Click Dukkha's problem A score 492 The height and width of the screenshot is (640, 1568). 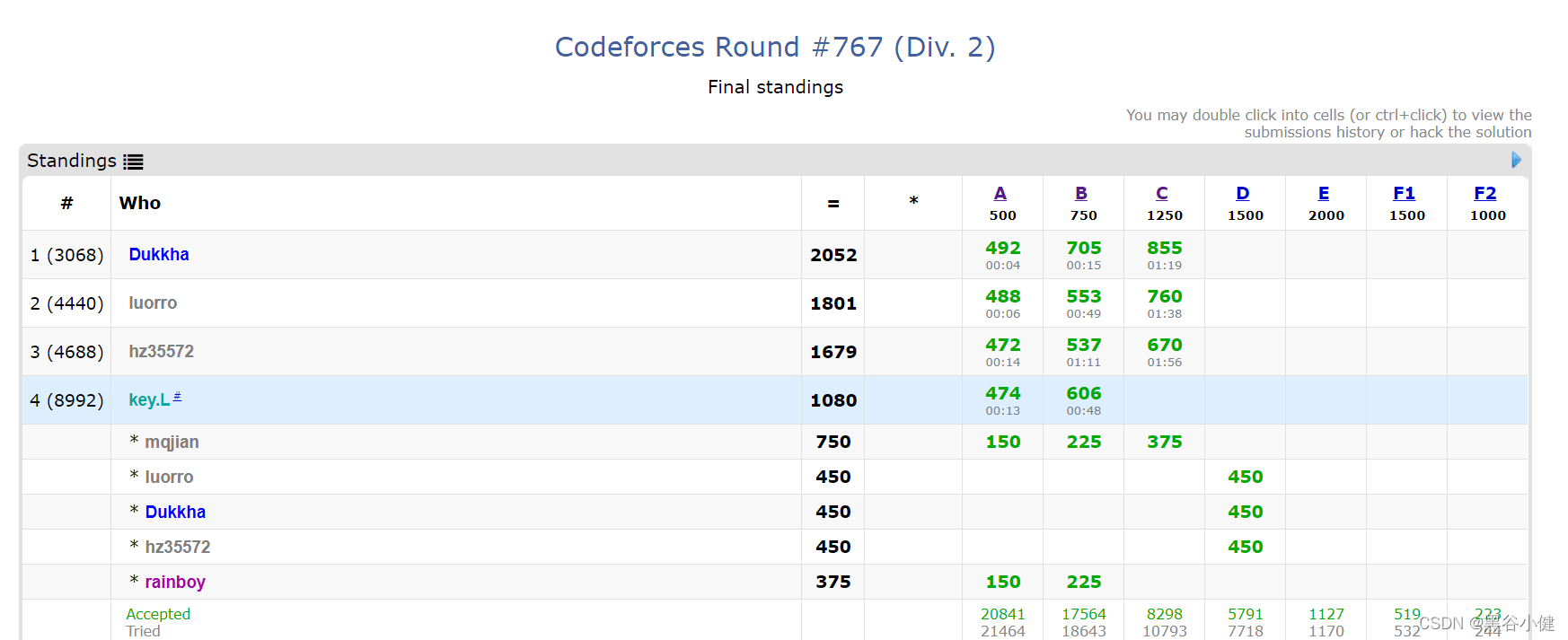click(1003, 248)
